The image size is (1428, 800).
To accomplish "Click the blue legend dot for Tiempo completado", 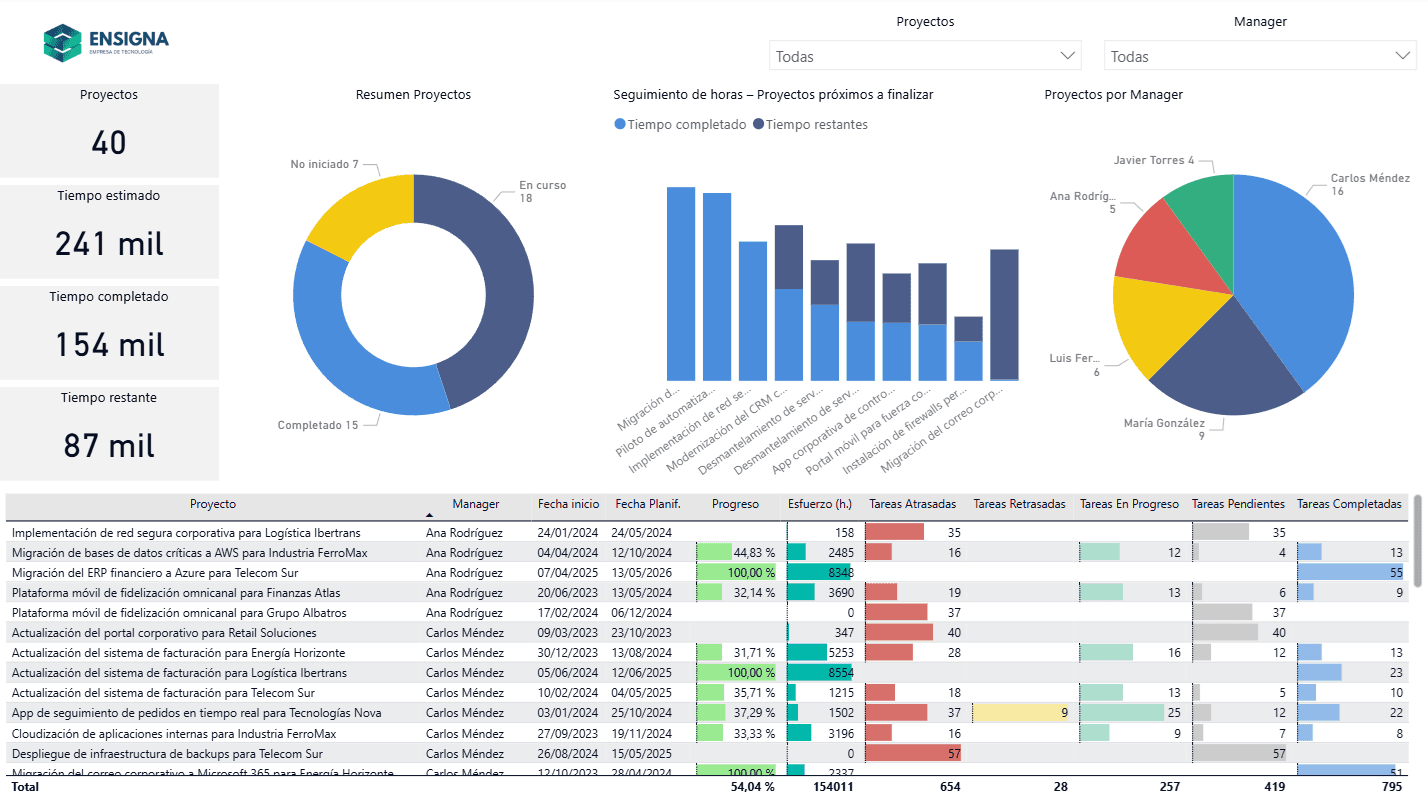I will [623, 124].
